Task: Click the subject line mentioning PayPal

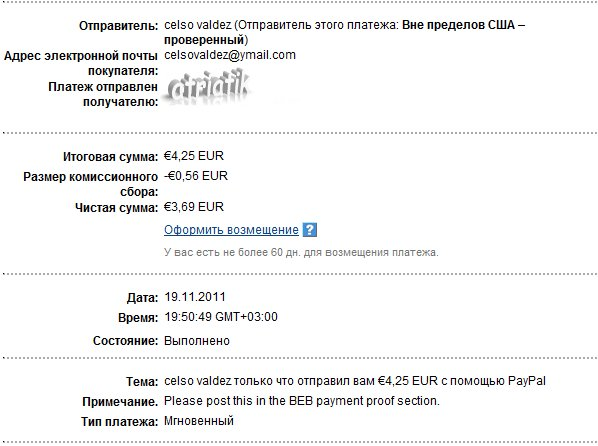Action: pos(355,381)
